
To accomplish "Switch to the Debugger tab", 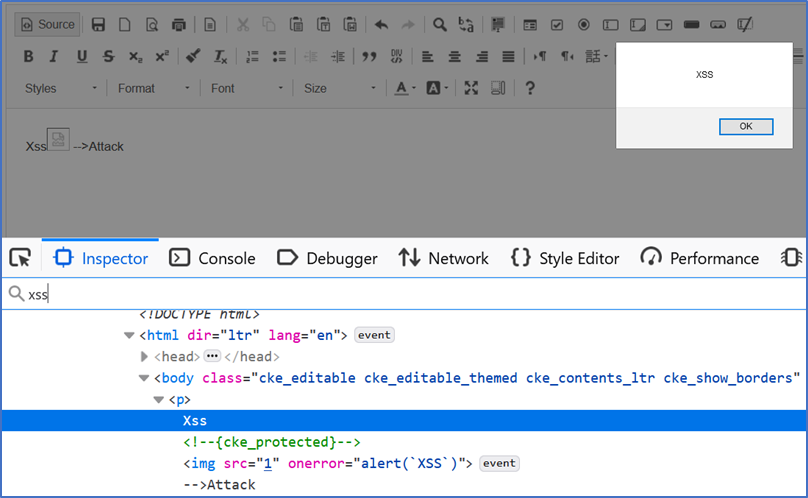I will point(327,258).
